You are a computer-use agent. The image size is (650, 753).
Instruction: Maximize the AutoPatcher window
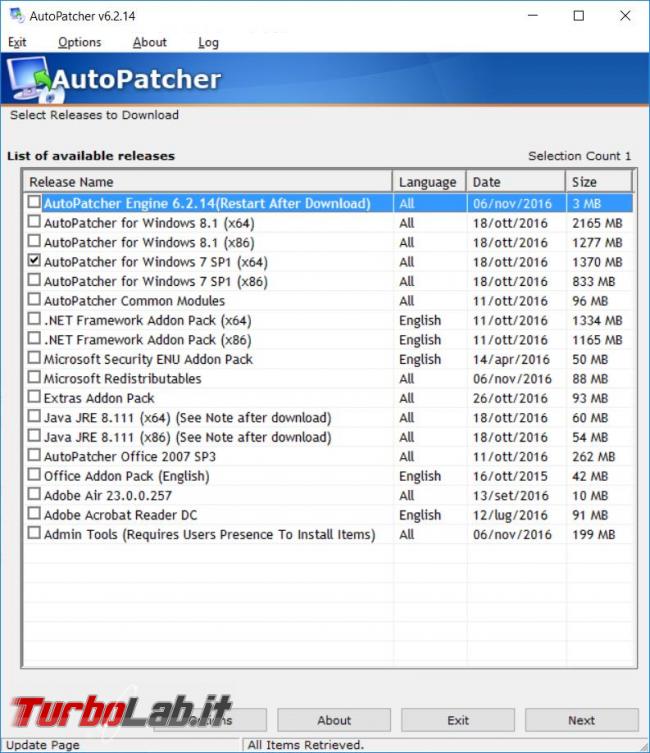(579, 16)
